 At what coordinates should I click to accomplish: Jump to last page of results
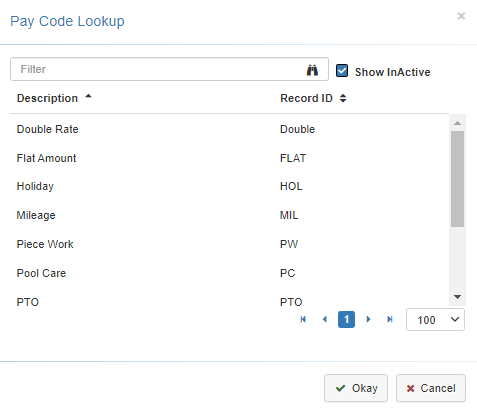tap(390, 319)
